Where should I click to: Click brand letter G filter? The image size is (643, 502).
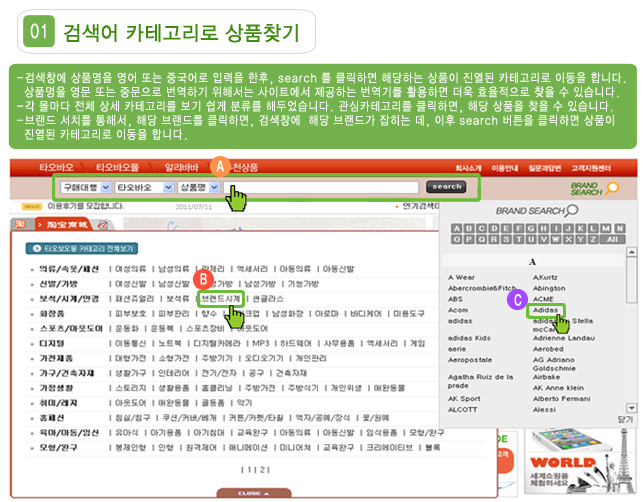531,228
